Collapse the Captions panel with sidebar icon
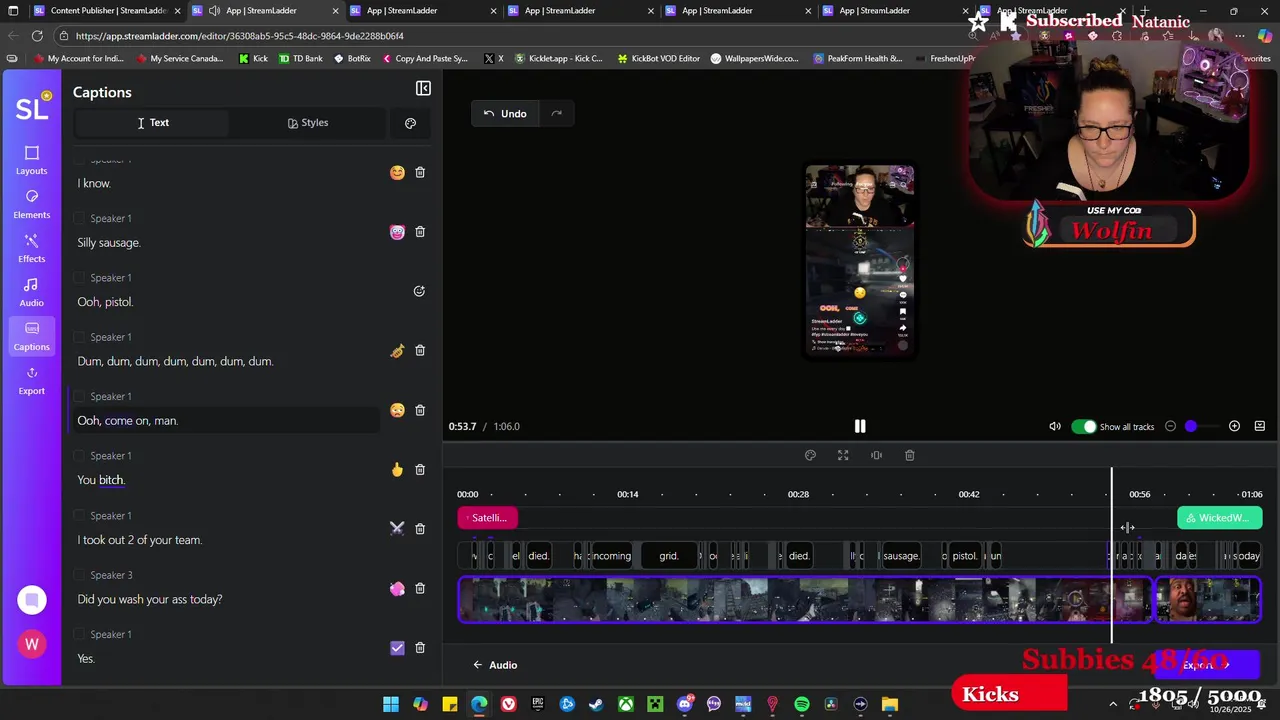The image size is (1280, 720). (x=423, y=89)
